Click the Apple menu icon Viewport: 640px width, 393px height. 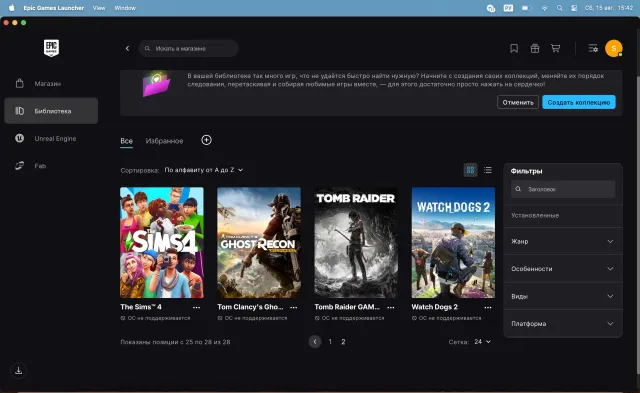click(x=11, y=8)
